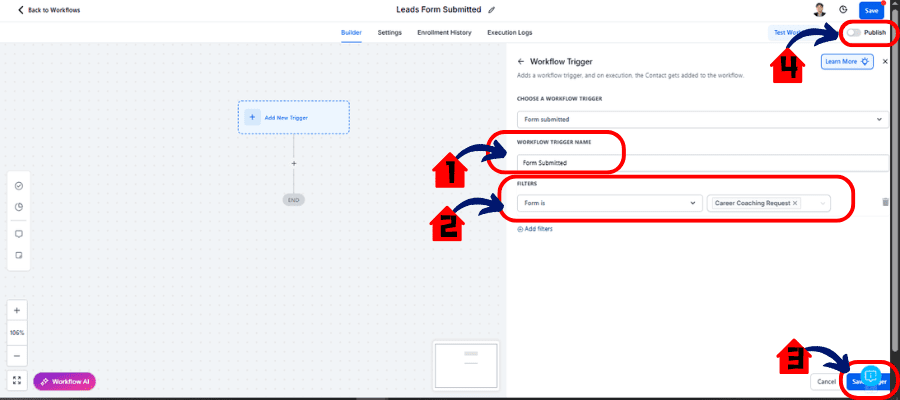
Task: Open the sticky note sidebar icon
Action: point(18,255)
